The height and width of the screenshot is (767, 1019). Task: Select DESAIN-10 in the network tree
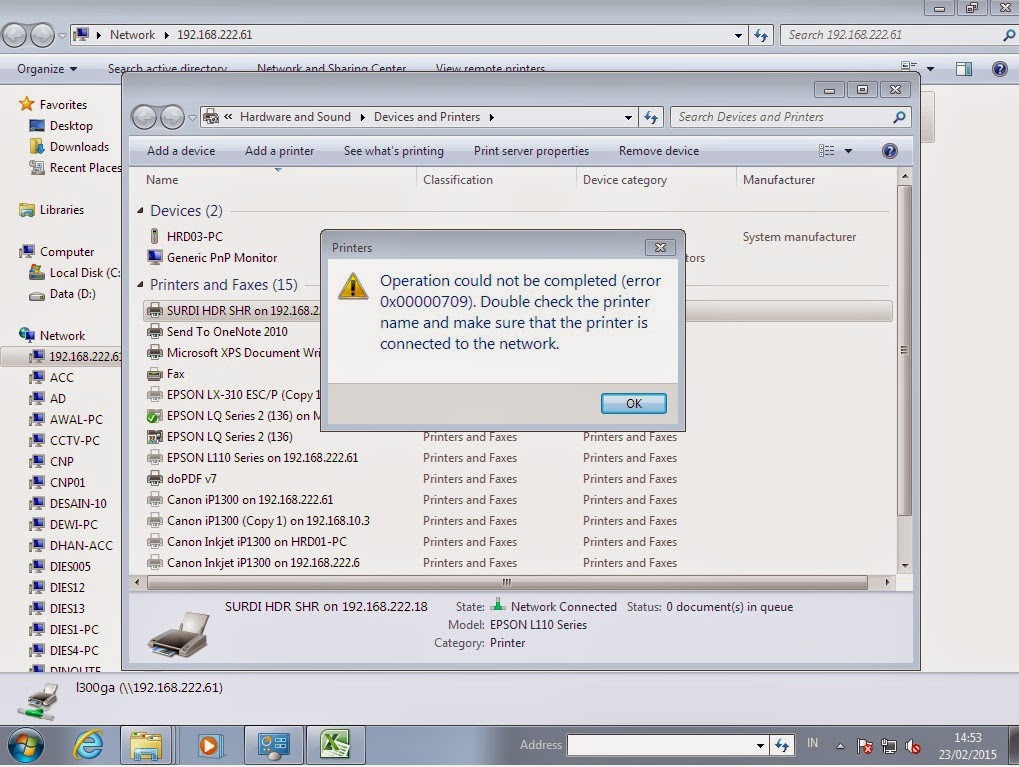tap(78, 504)
